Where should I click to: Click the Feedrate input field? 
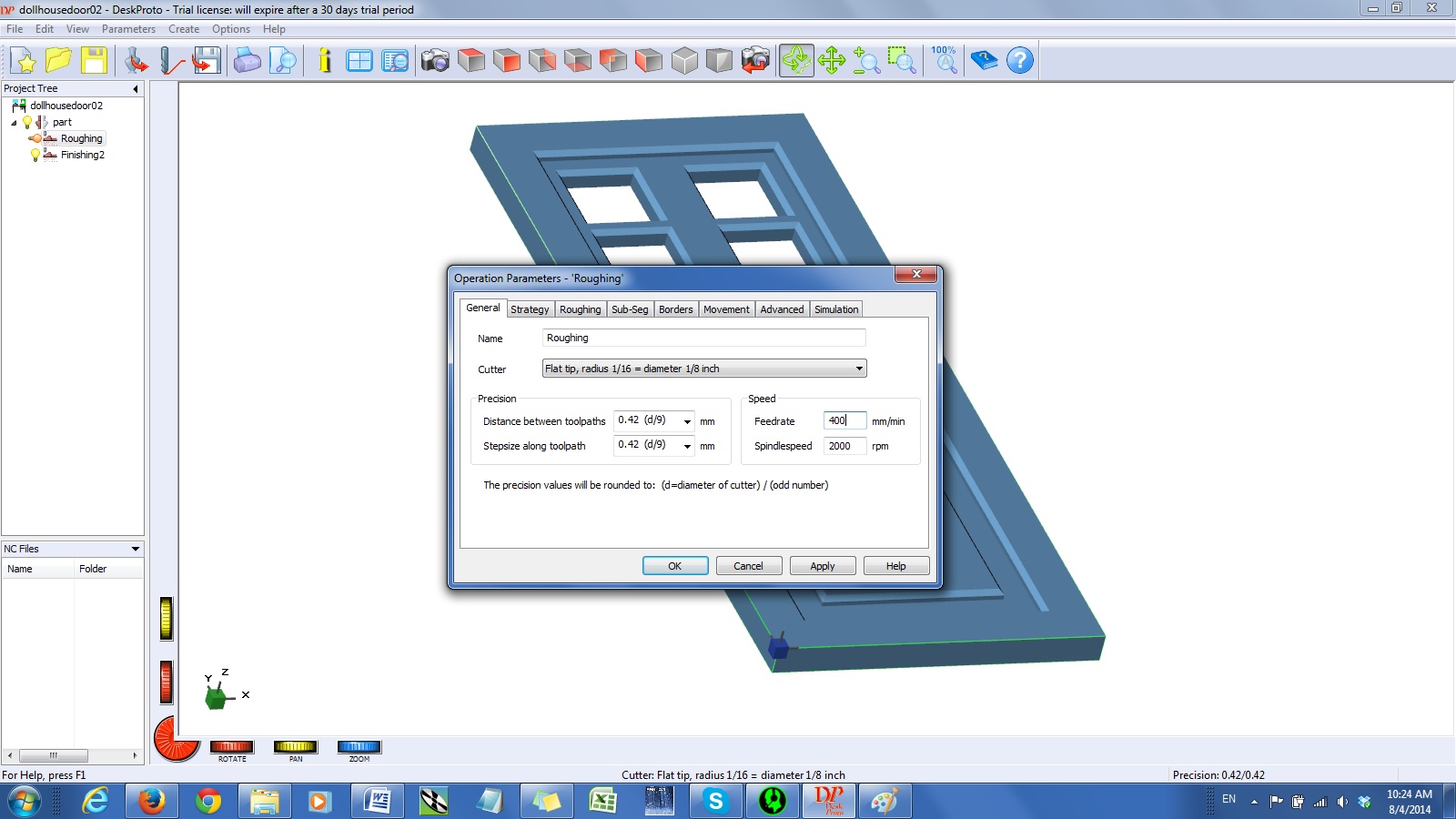(x=845, y=420)
